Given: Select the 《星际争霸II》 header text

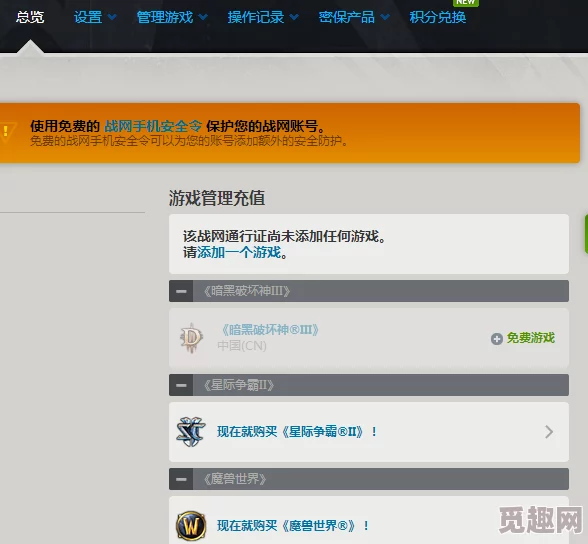Looking at the screenshot, I should click(x=238, y=385).
